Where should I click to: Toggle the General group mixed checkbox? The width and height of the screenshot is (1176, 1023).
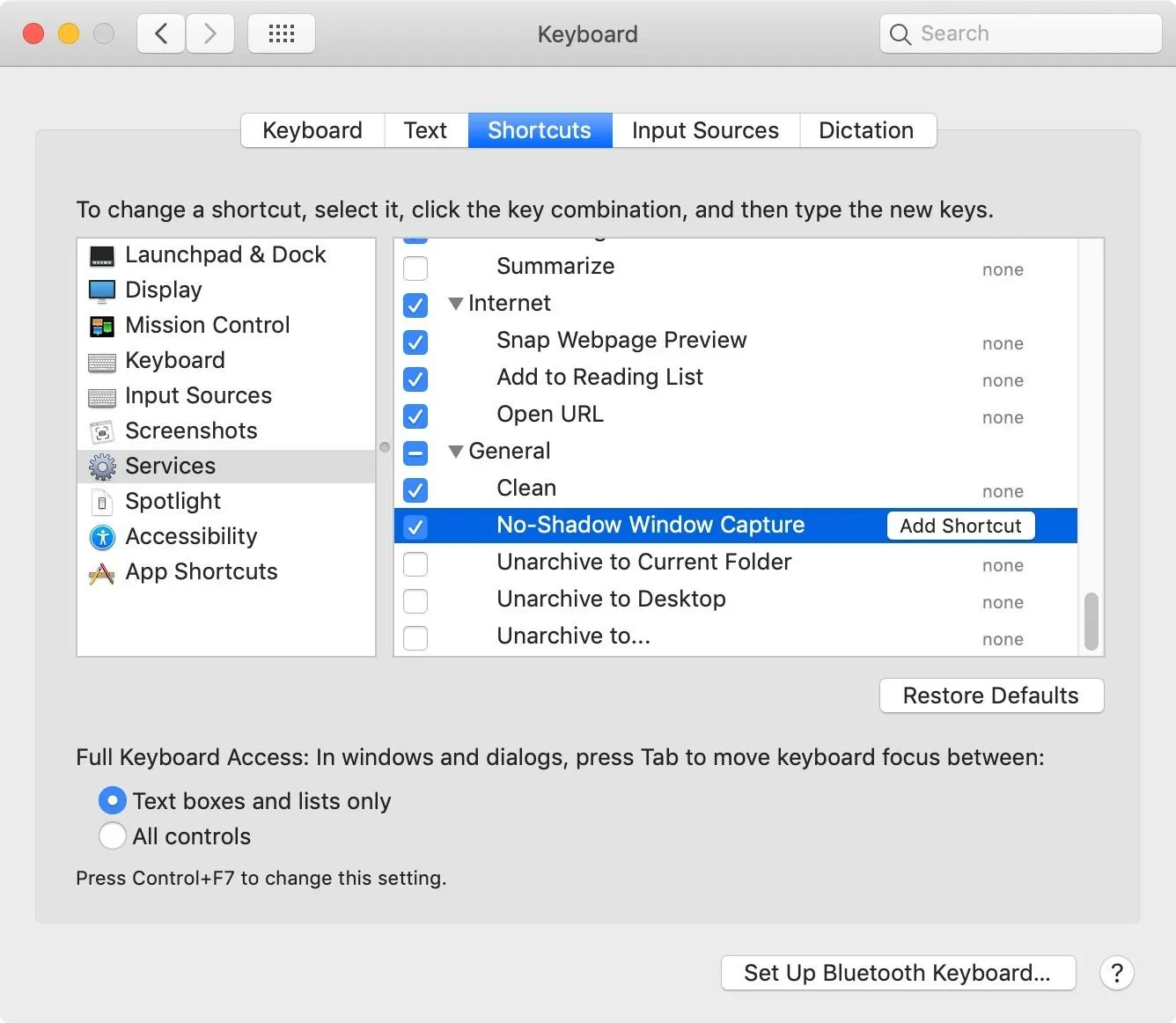415,453
